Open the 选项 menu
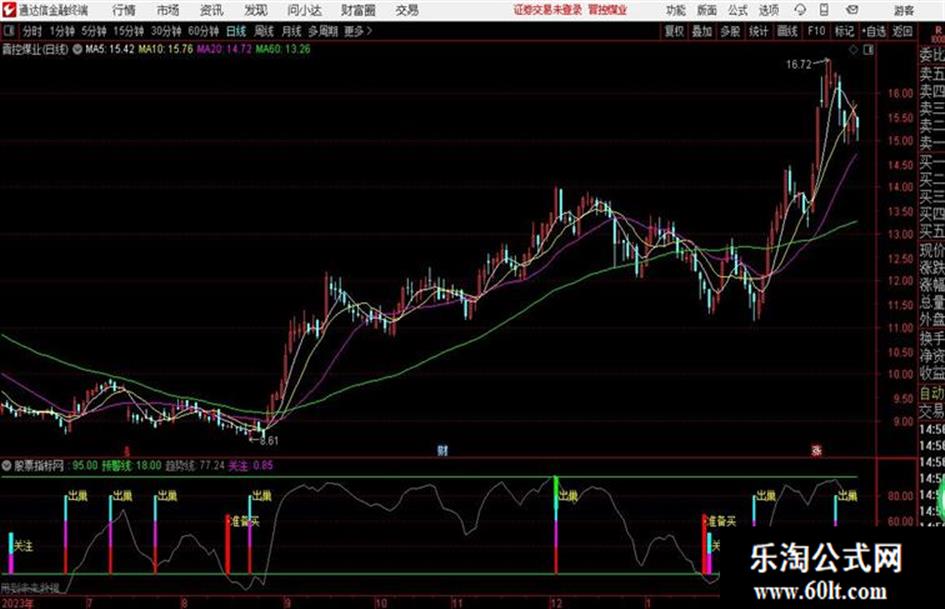 coord(769,10)
